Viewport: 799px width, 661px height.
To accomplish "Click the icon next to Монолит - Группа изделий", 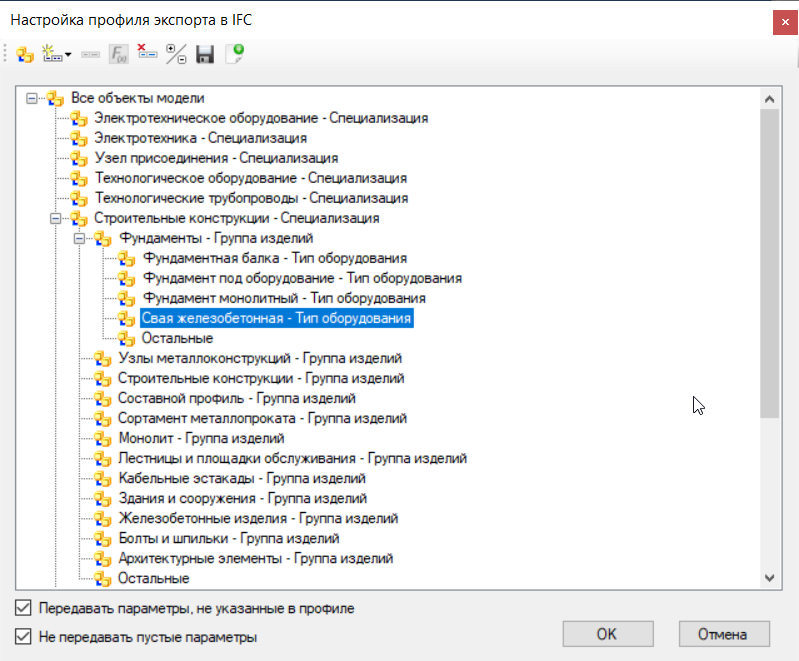I will 103,438.
